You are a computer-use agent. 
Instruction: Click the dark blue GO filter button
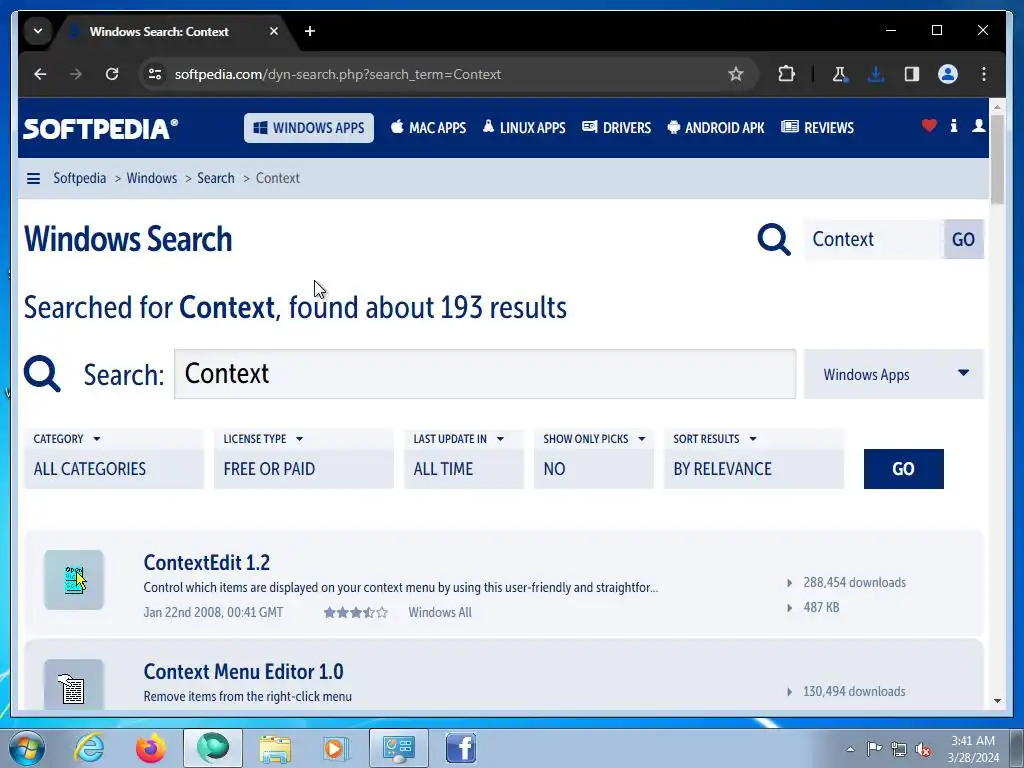pyautogui.click(x=903, y=469)
